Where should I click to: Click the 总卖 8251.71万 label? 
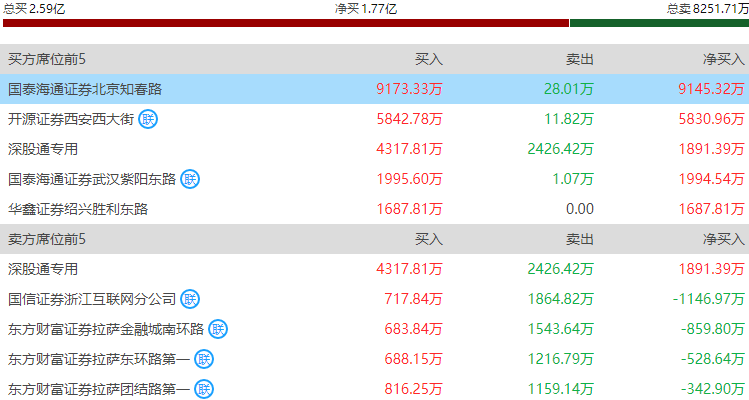[707, 8]
